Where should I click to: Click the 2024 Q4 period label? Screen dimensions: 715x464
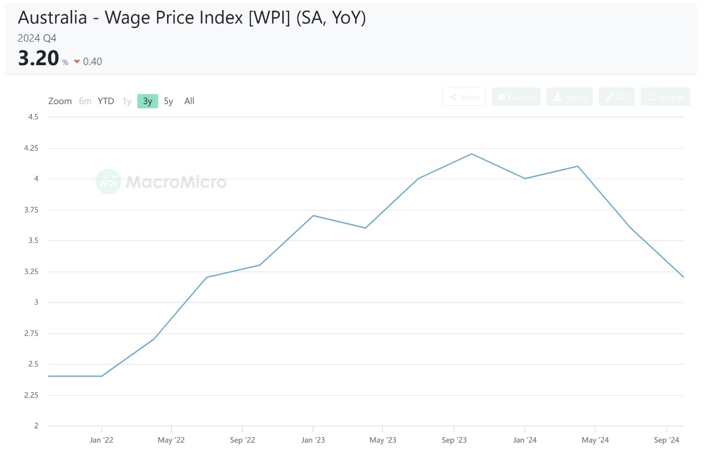tap(37, 38)
